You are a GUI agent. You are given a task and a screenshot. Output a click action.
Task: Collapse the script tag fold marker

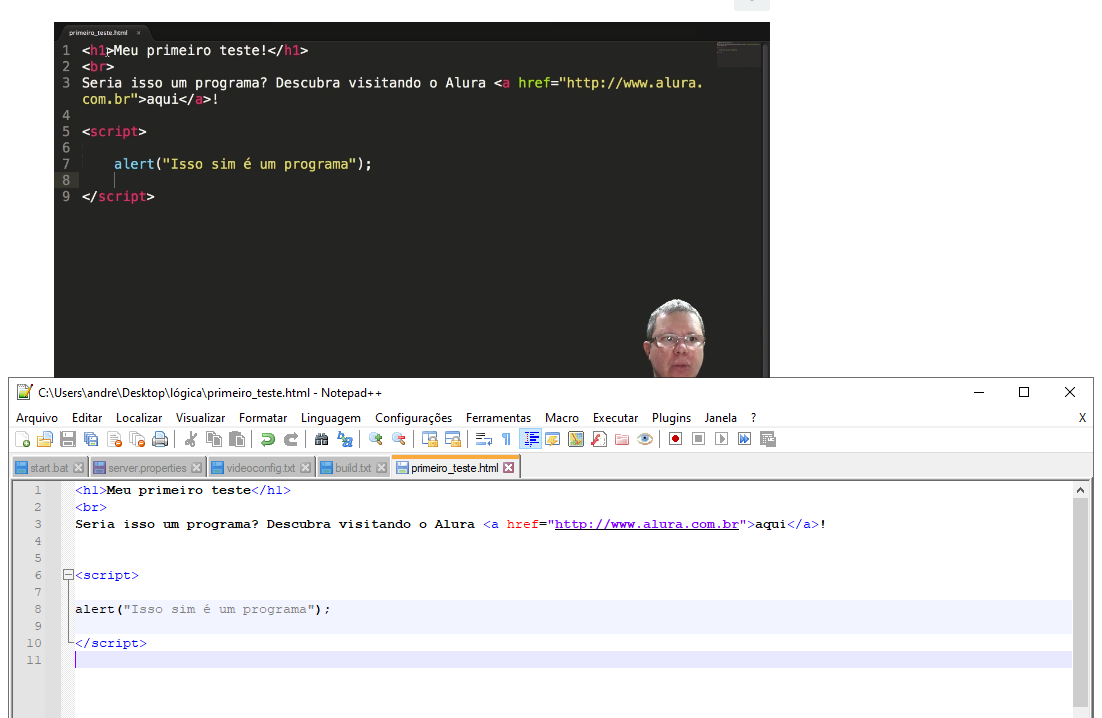point(68,575)
